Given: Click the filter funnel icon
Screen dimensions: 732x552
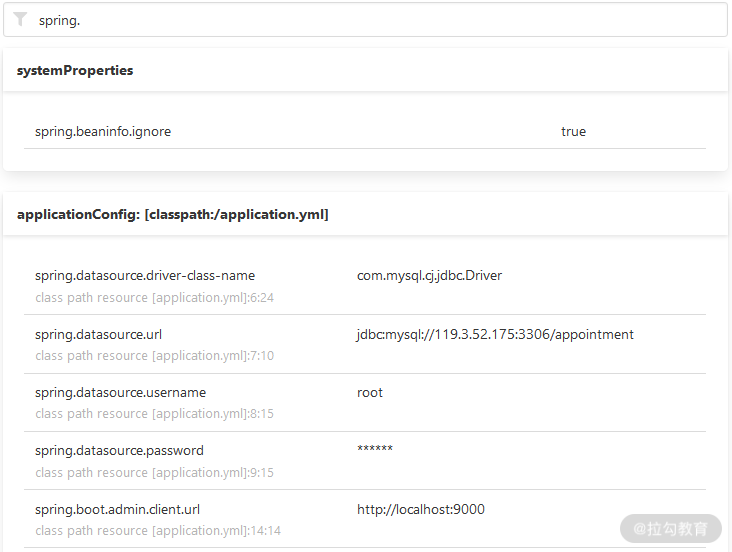Looking at the screenshot, I should 20,19.
